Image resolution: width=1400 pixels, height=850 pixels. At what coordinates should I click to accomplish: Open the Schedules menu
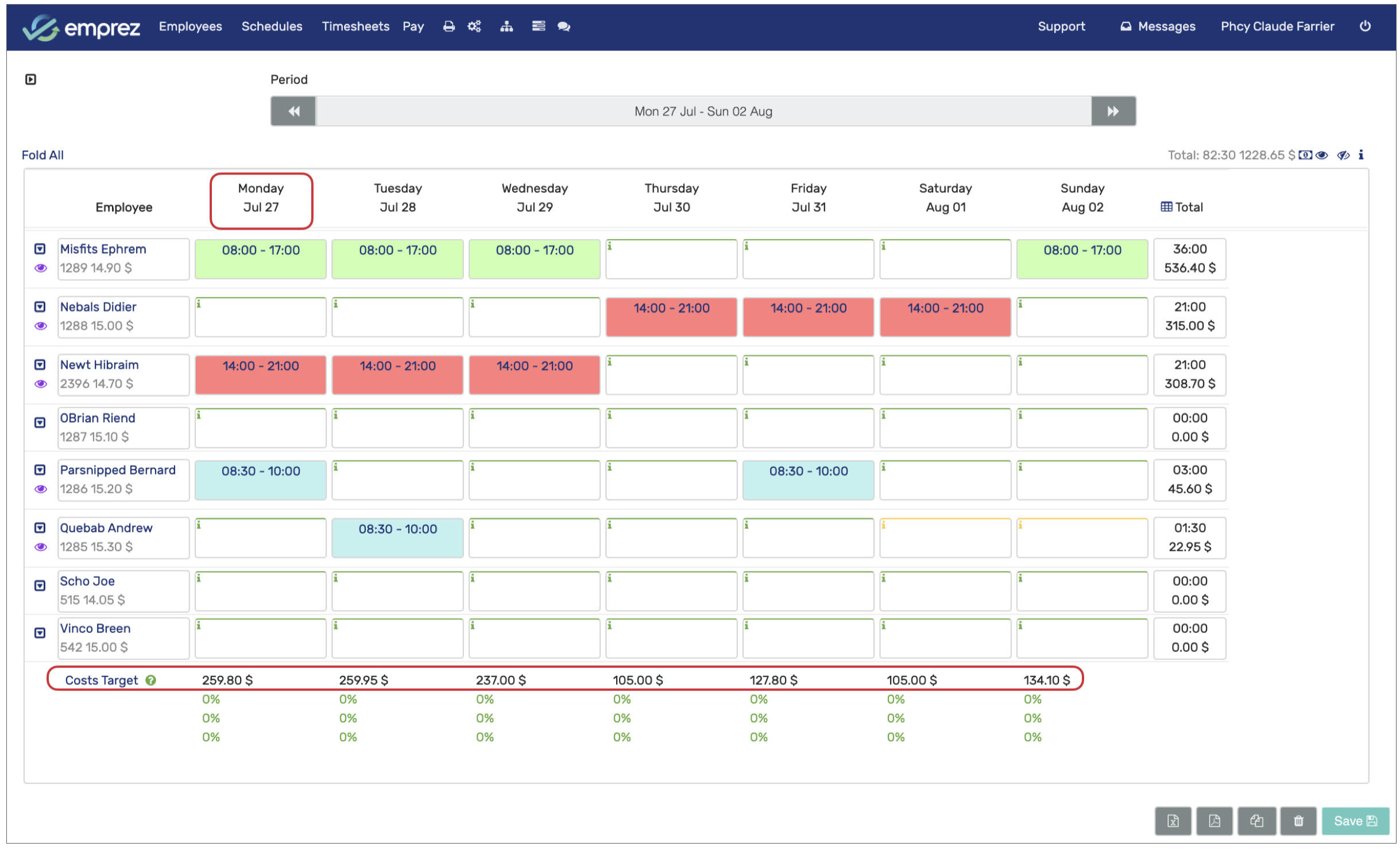[x=272, y=26]
